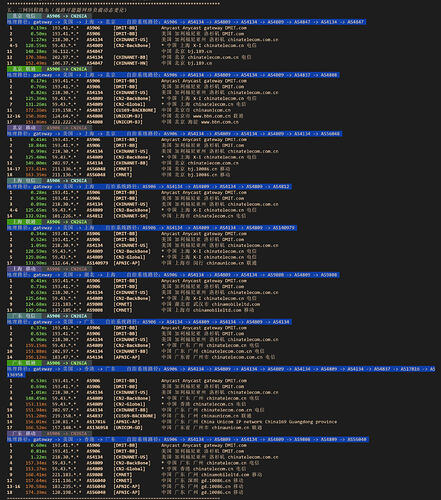Image resolution: width=441 pixels, height=500 pixels.
Task: Click the Shanghai Mobile path line containing 湖北
Action: [173, 275]
